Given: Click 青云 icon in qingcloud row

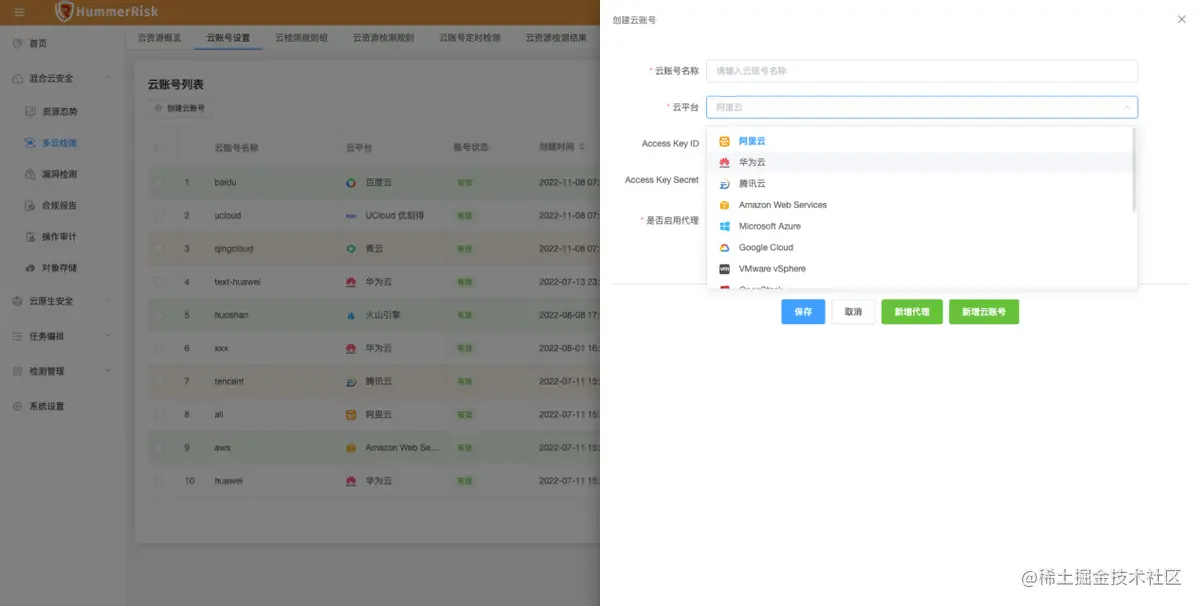Looking at the screenshot, I should tap(351, 248).
